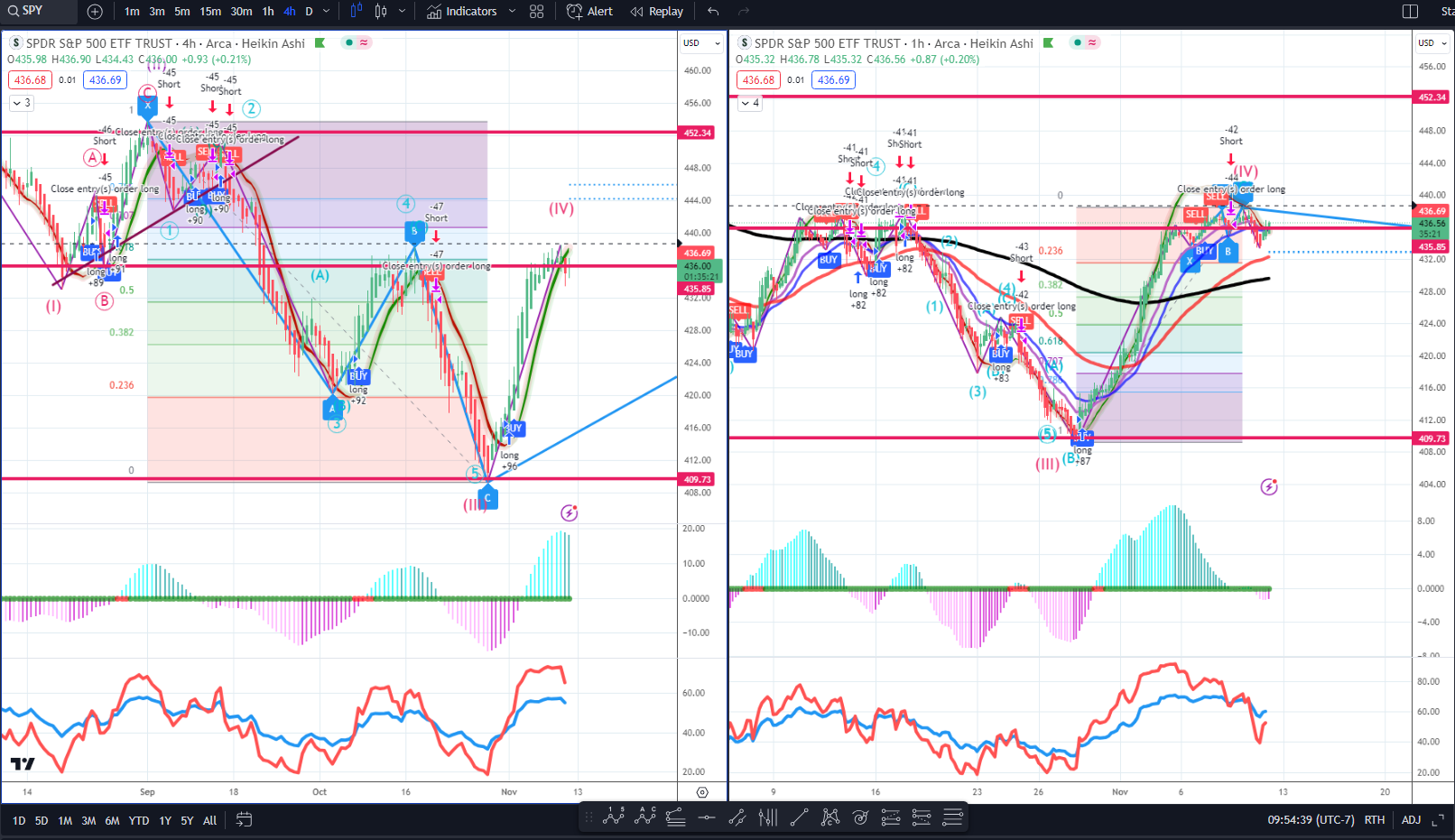Open timezone setting 09:54:39 (UTC-7)

(1312, 820)
